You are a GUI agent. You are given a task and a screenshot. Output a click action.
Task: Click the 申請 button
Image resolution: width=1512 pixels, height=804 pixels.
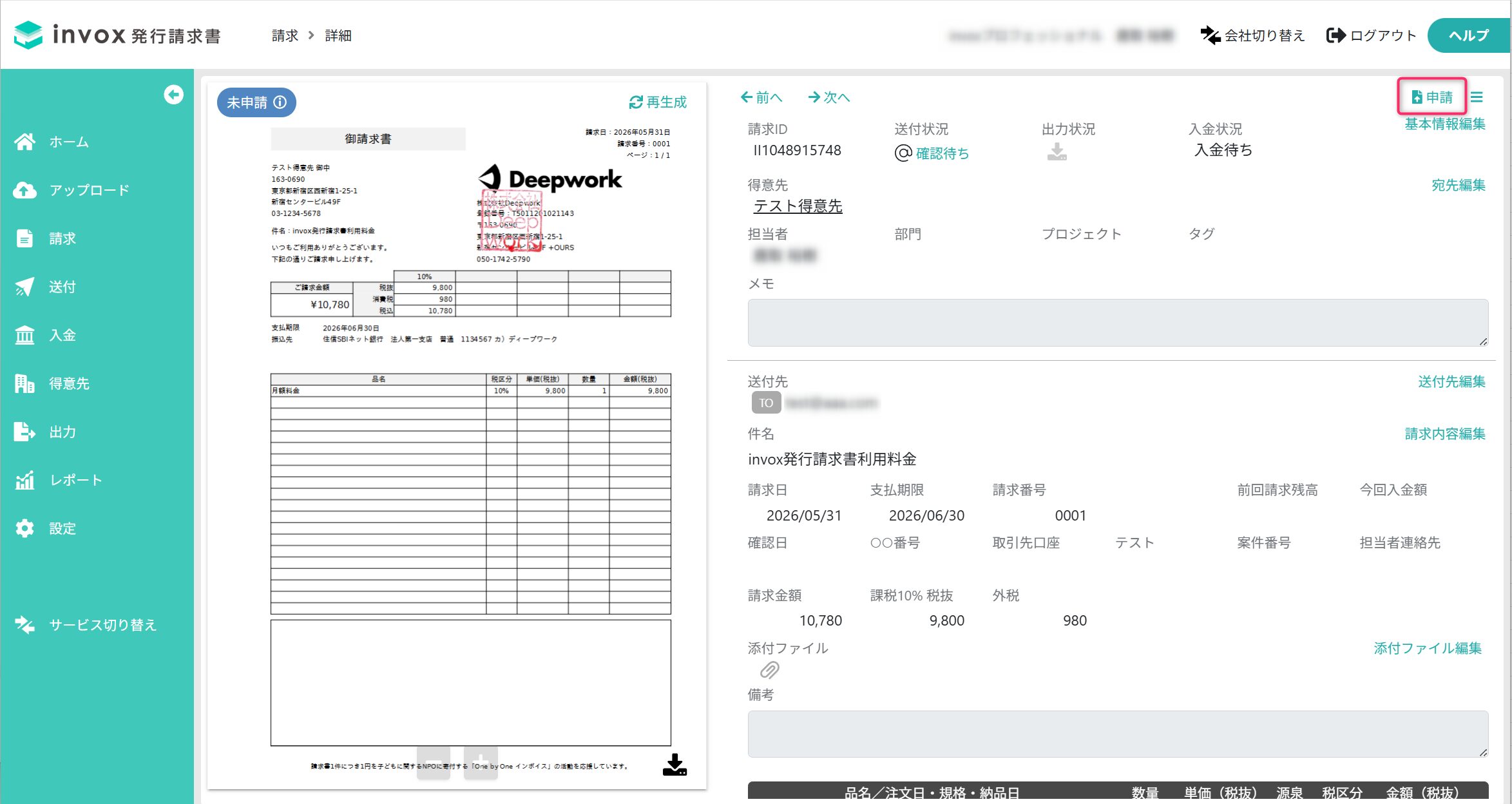(x=1431, y=97)
